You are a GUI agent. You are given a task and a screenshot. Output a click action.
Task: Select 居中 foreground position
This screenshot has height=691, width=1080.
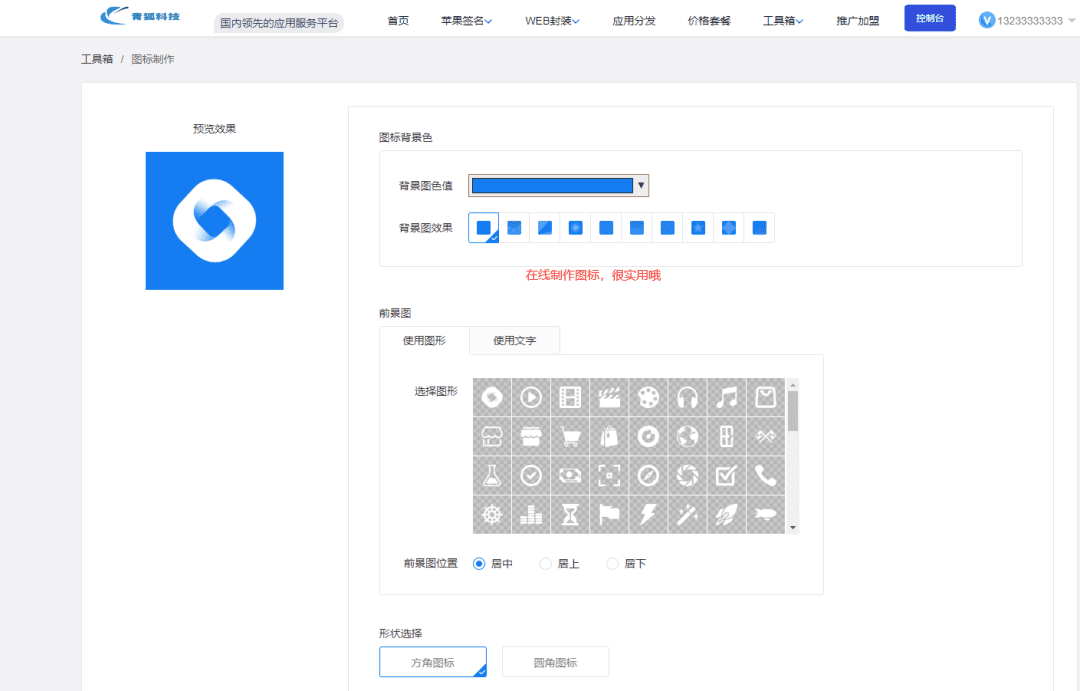click(479, 564)
